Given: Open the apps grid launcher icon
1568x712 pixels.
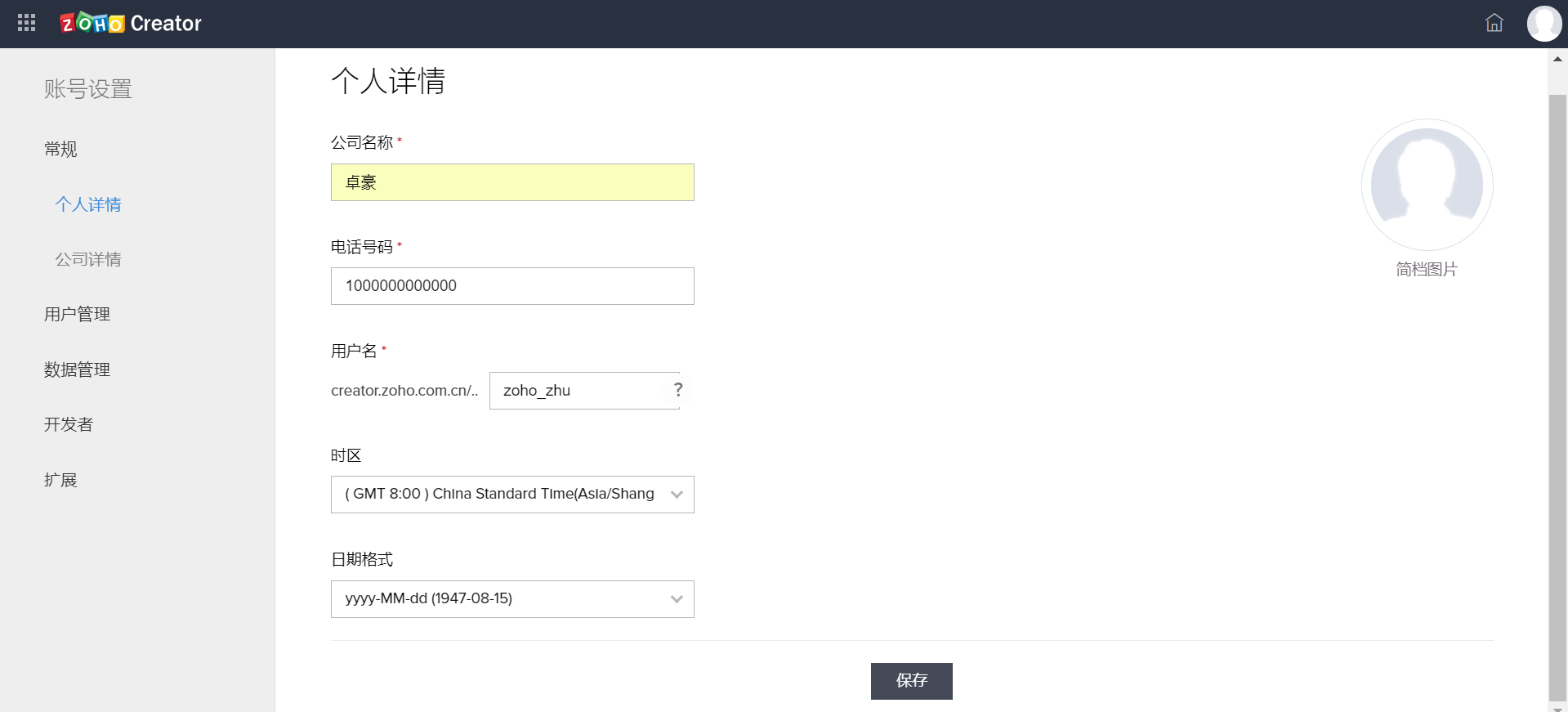Looking at the screenshot, I should point(26,23).
